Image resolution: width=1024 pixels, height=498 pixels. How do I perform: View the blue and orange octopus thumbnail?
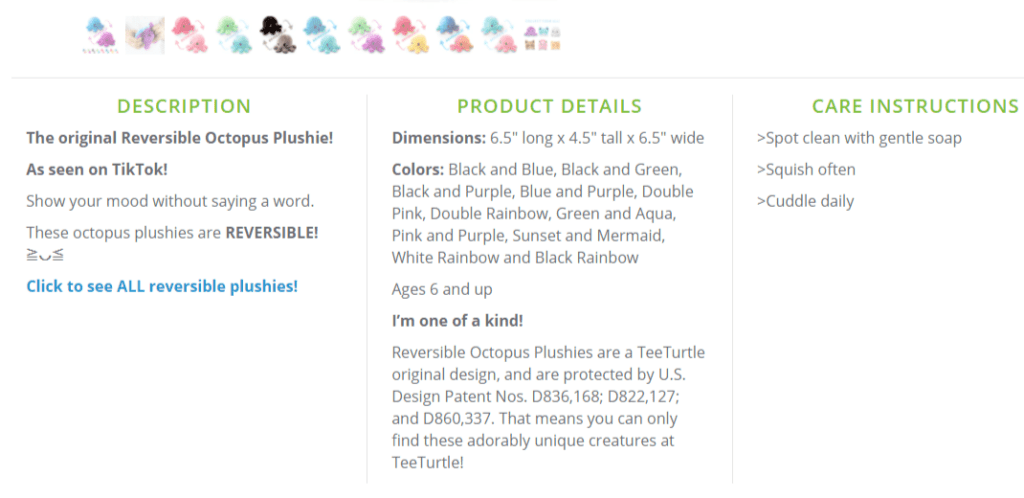[x=453, y=35]
